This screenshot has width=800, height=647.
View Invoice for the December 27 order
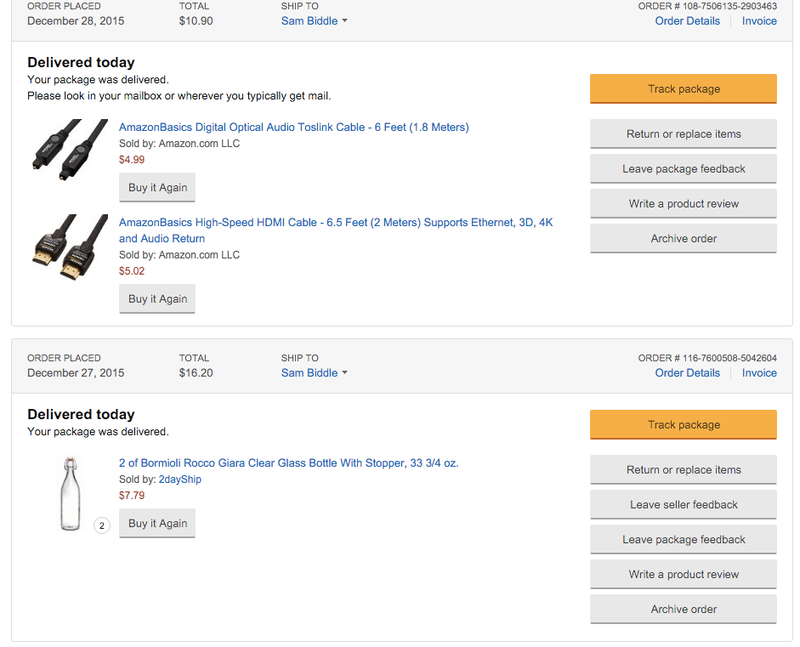pyautogui.click(x=759, y=373)
